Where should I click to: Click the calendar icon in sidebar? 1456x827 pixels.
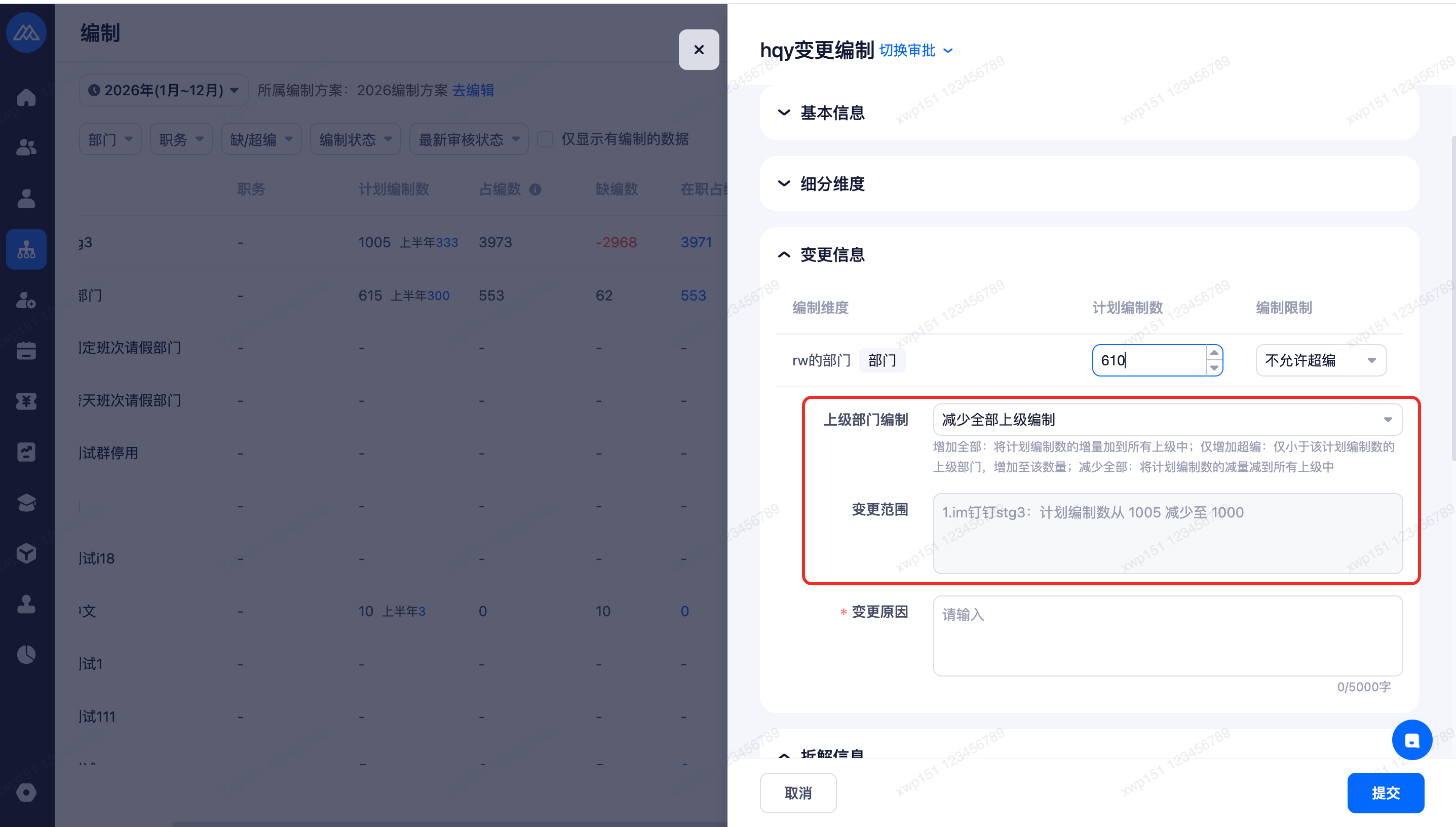pyautogui.click(x=26, y=351)
